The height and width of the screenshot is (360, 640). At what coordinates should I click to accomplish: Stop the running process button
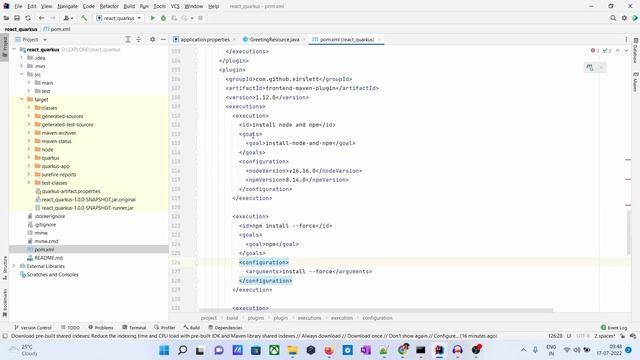[x=200, y=18]
